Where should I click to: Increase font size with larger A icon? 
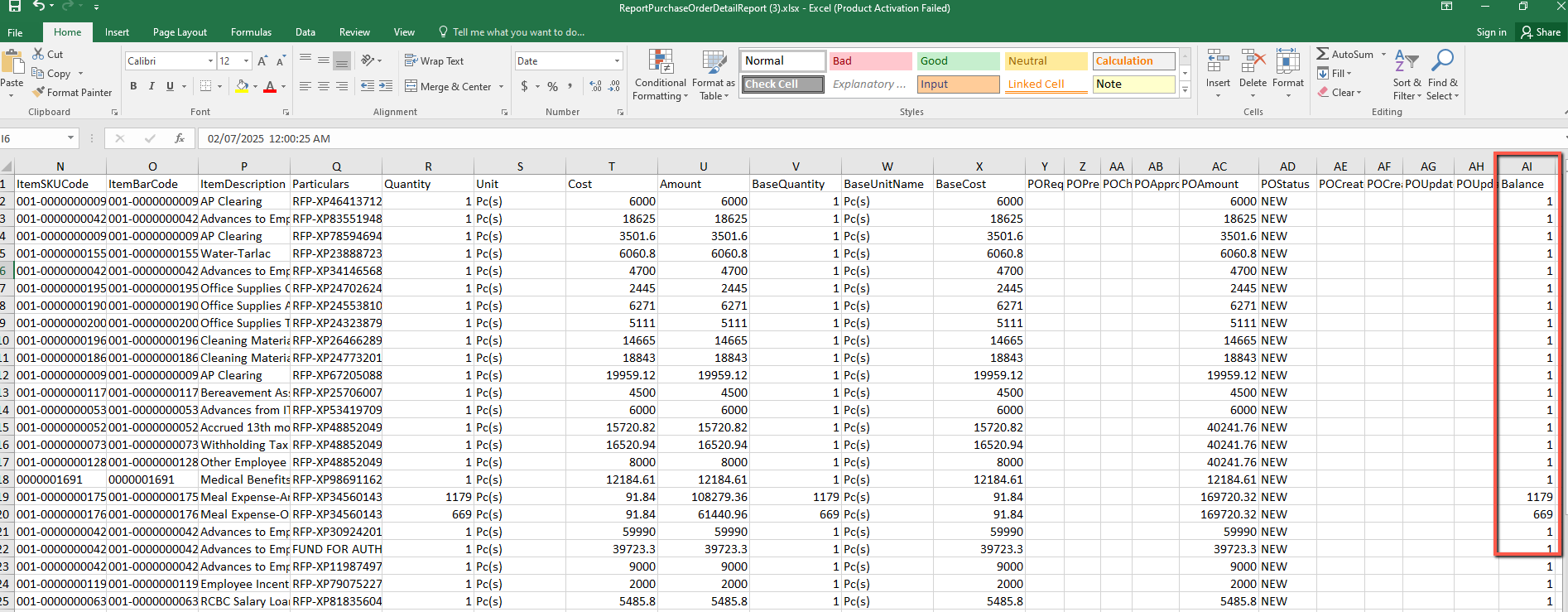(x=262, y=61)
